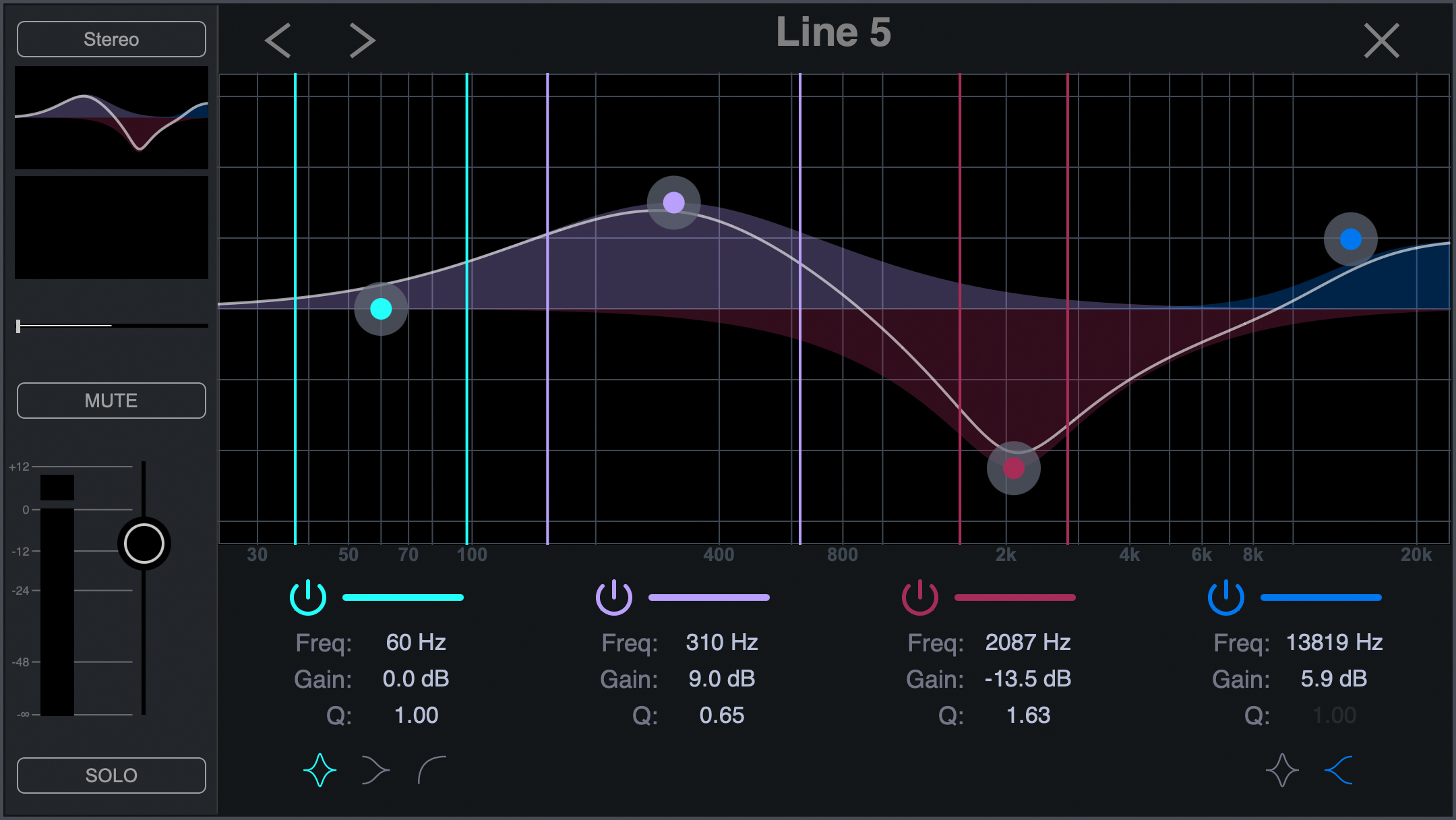Click band 4 dimmed Q value
This screenshot has width=1456, height=820.
1334,715
